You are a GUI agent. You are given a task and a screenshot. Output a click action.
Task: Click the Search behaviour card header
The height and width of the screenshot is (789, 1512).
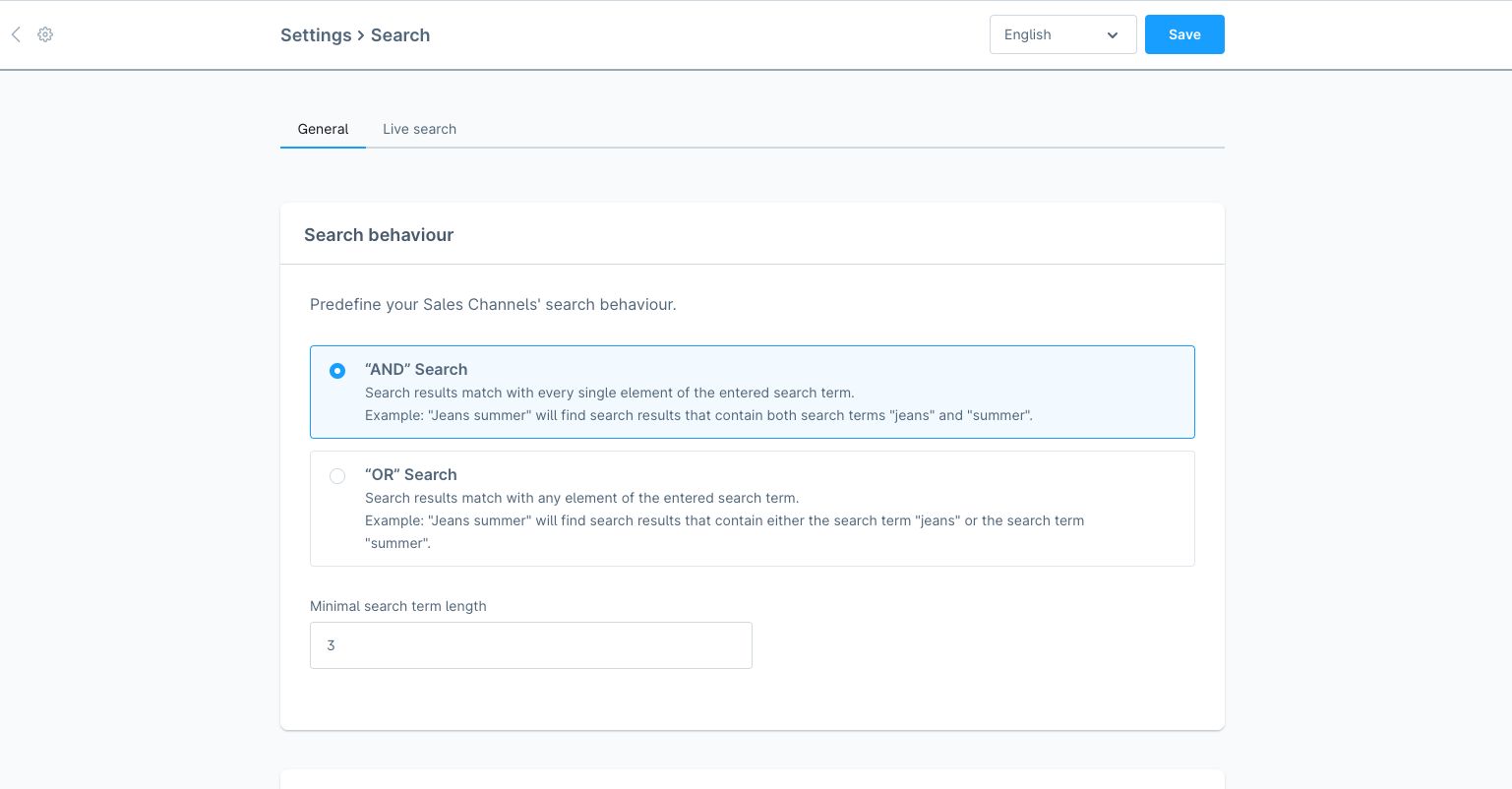click(379, 234)
